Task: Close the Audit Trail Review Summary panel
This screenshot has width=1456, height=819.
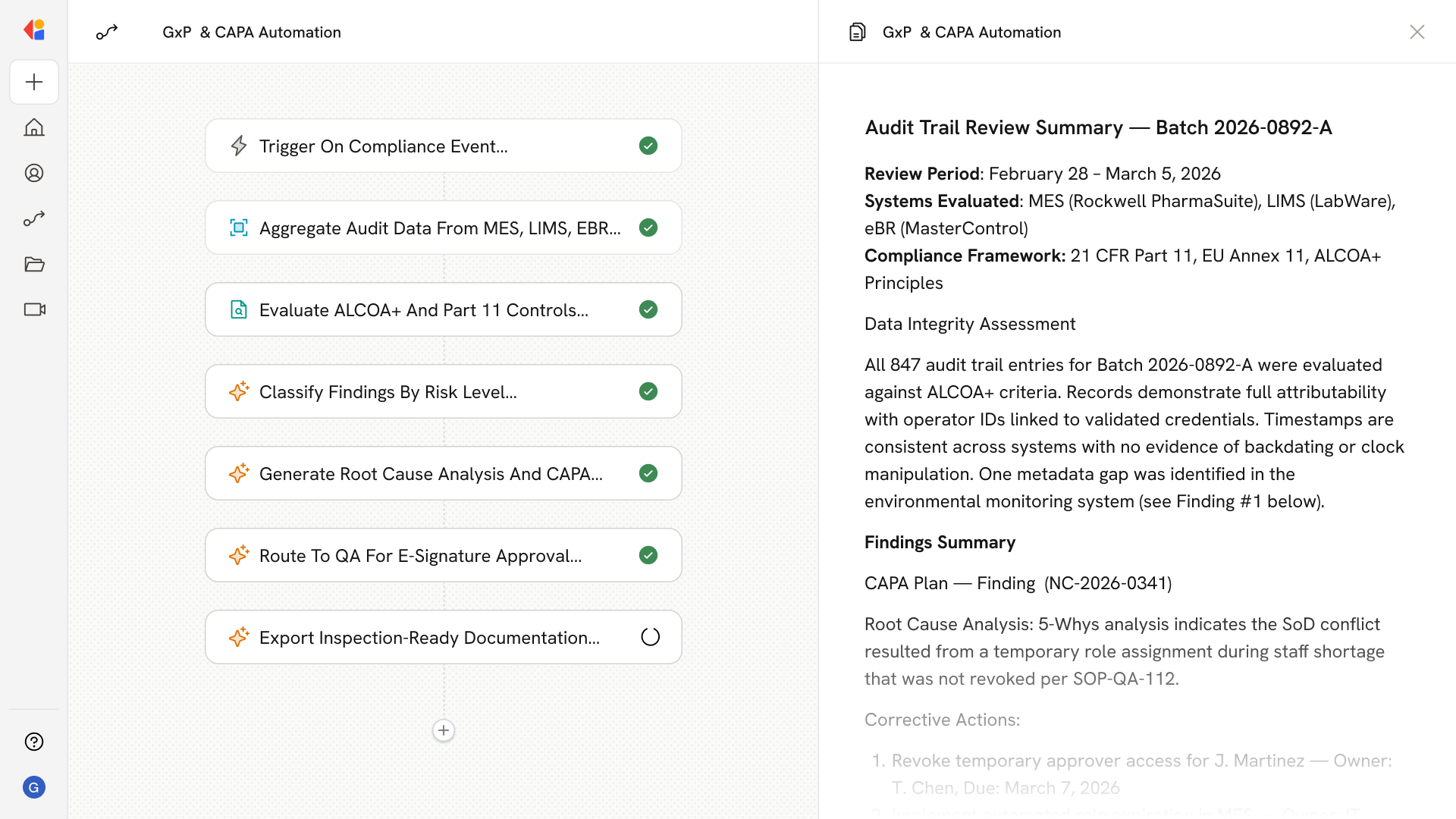Action: click(1417, 32)
